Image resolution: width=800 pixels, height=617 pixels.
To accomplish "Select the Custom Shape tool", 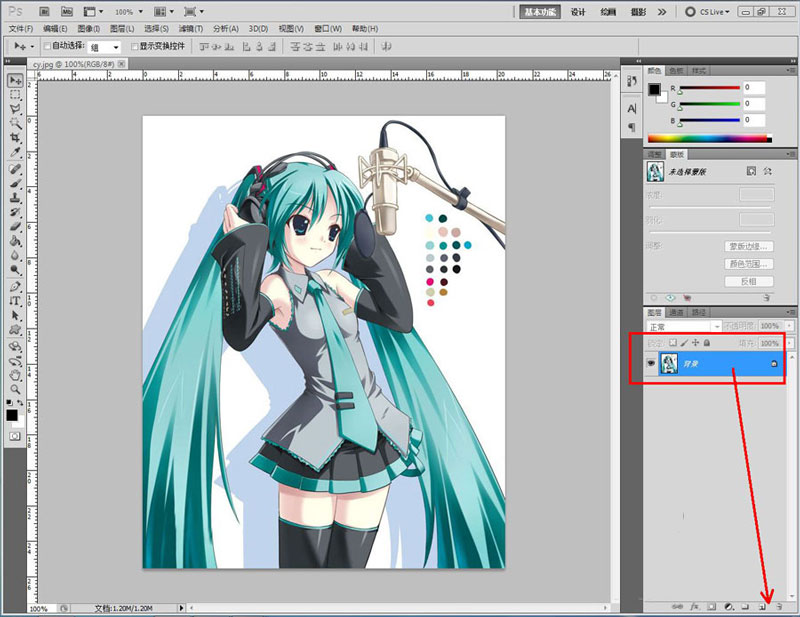I will click(x=15, y=329).
